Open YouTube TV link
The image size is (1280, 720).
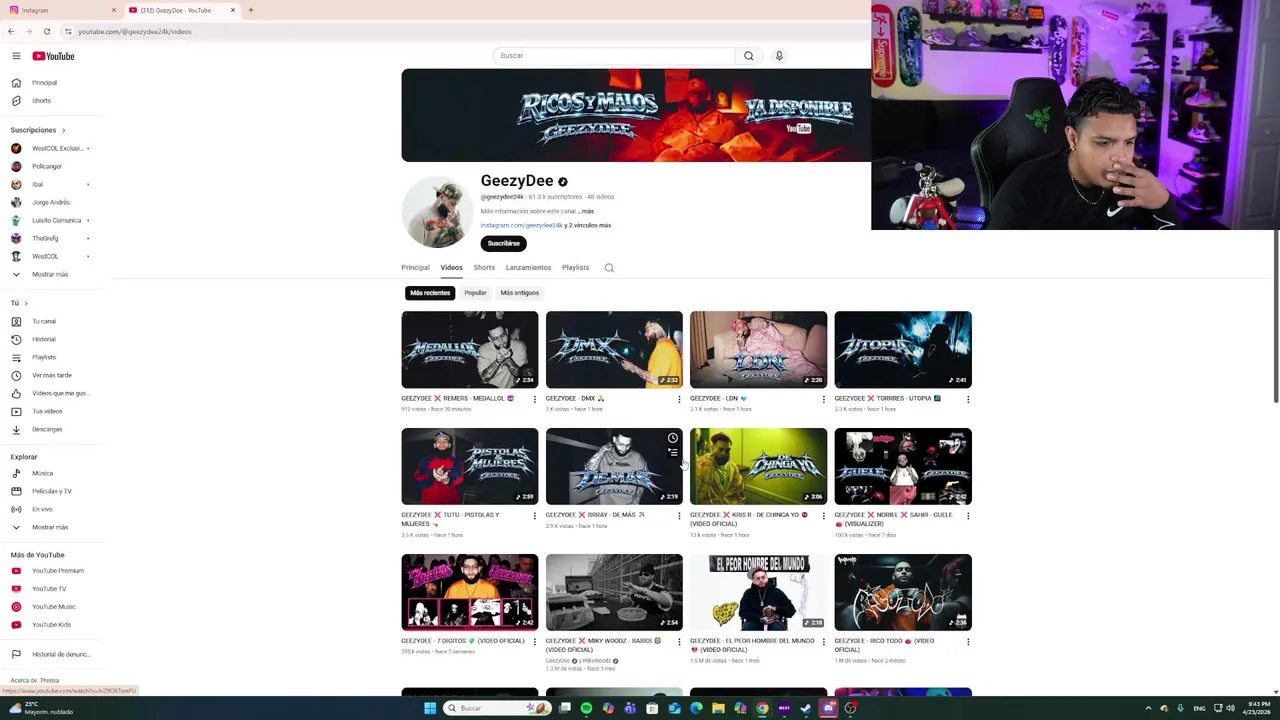(50, 589)
